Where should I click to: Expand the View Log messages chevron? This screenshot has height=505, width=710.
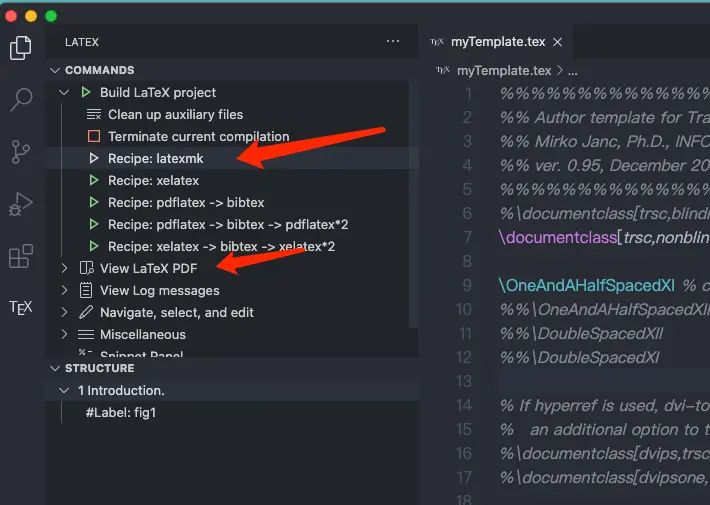64,290
